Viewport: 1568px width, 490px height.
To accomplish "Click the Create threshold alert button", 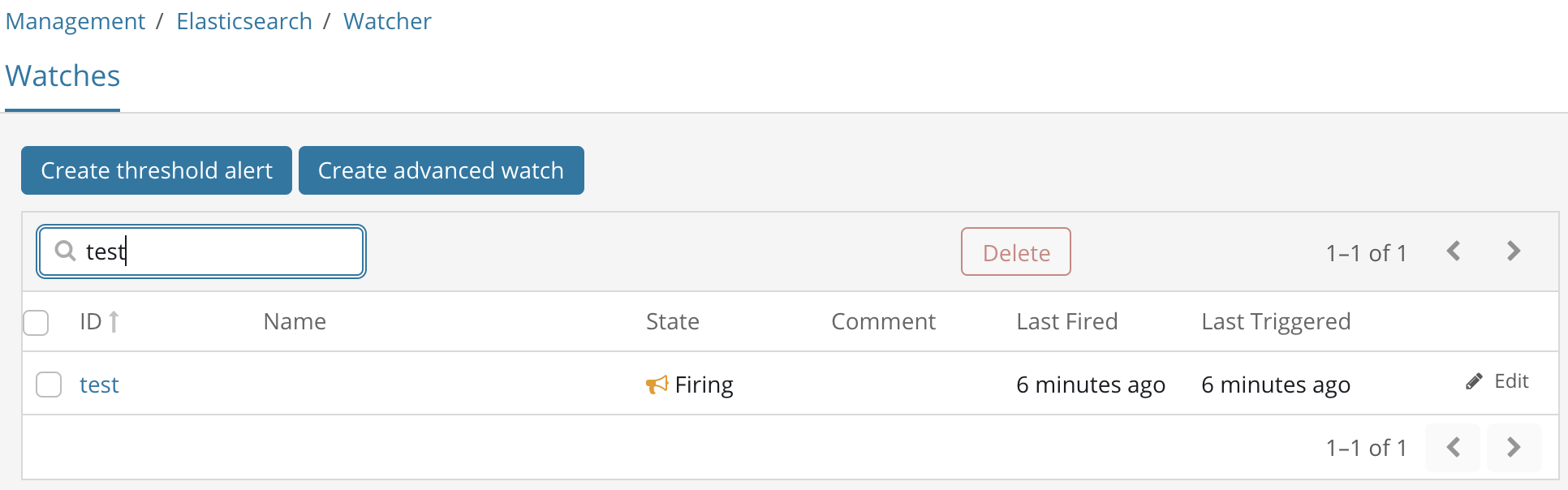I will click(156, 170).
